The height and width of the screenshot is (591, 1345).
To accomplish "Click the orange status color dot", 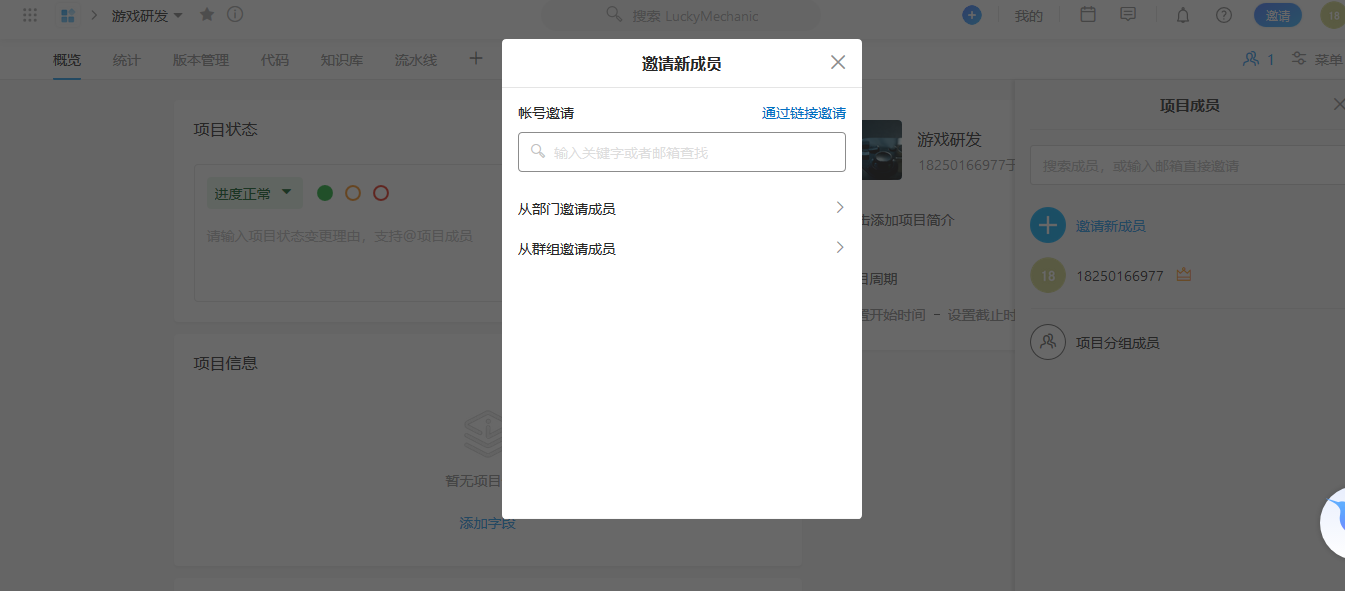I will point(352,192).
